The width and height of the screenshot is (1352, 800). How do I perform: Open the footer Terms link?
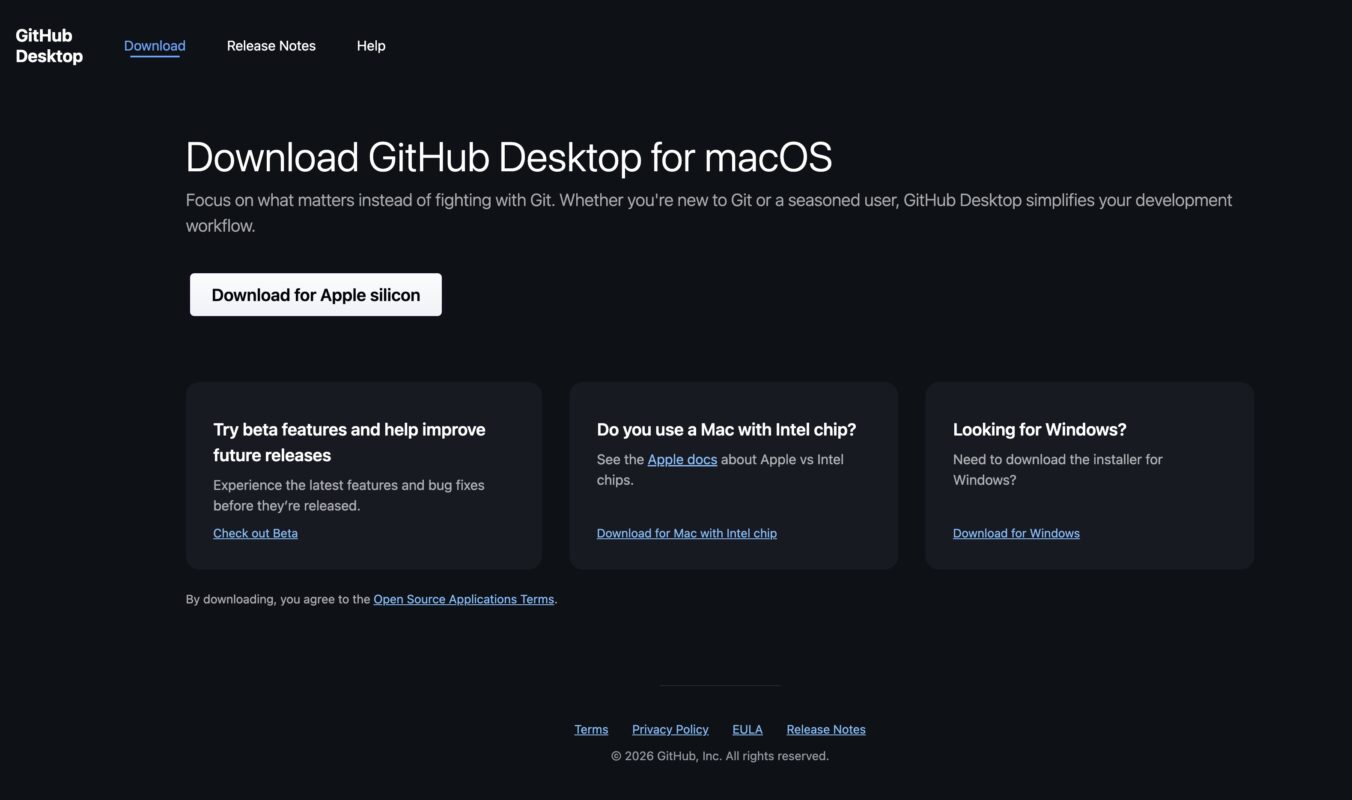pos(591,729)
